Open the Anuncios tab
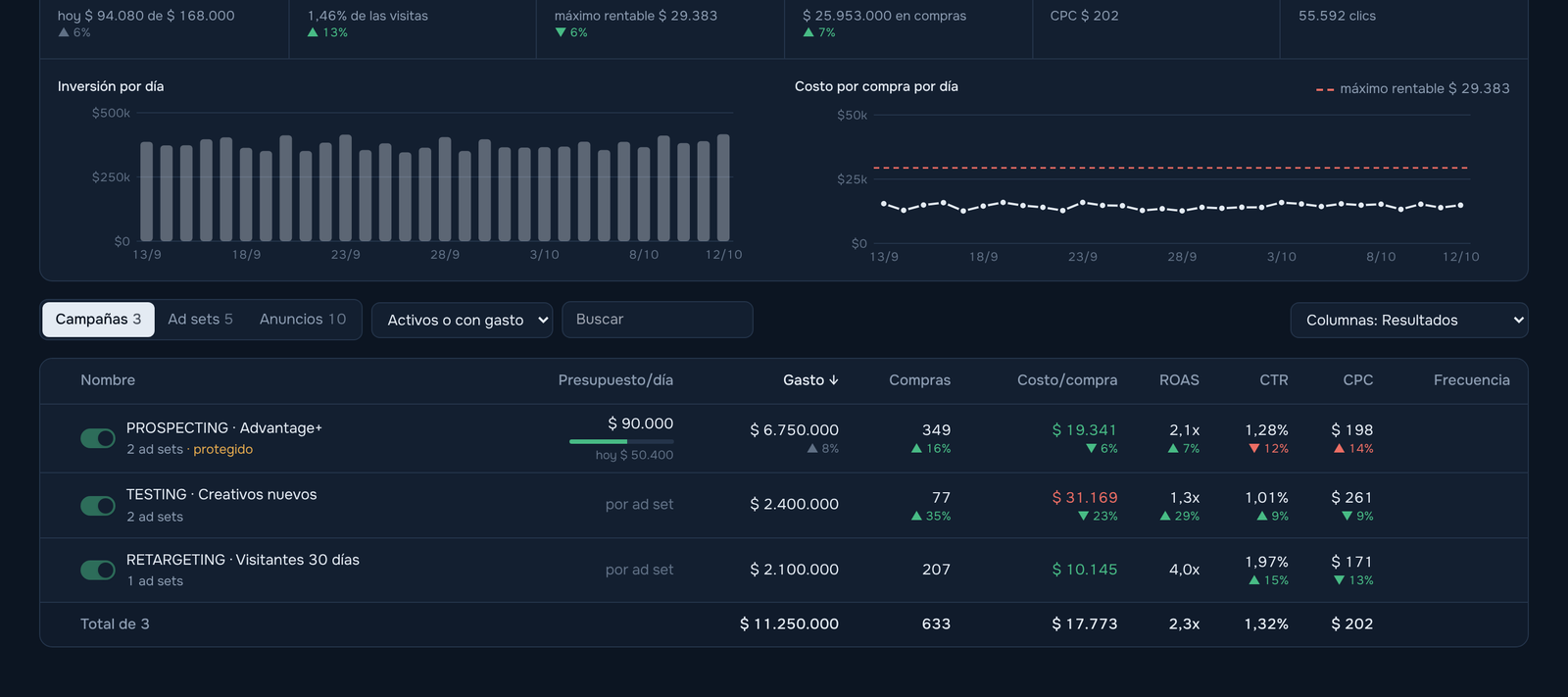Screen dimensions: 1568x697 pos(303,320)
